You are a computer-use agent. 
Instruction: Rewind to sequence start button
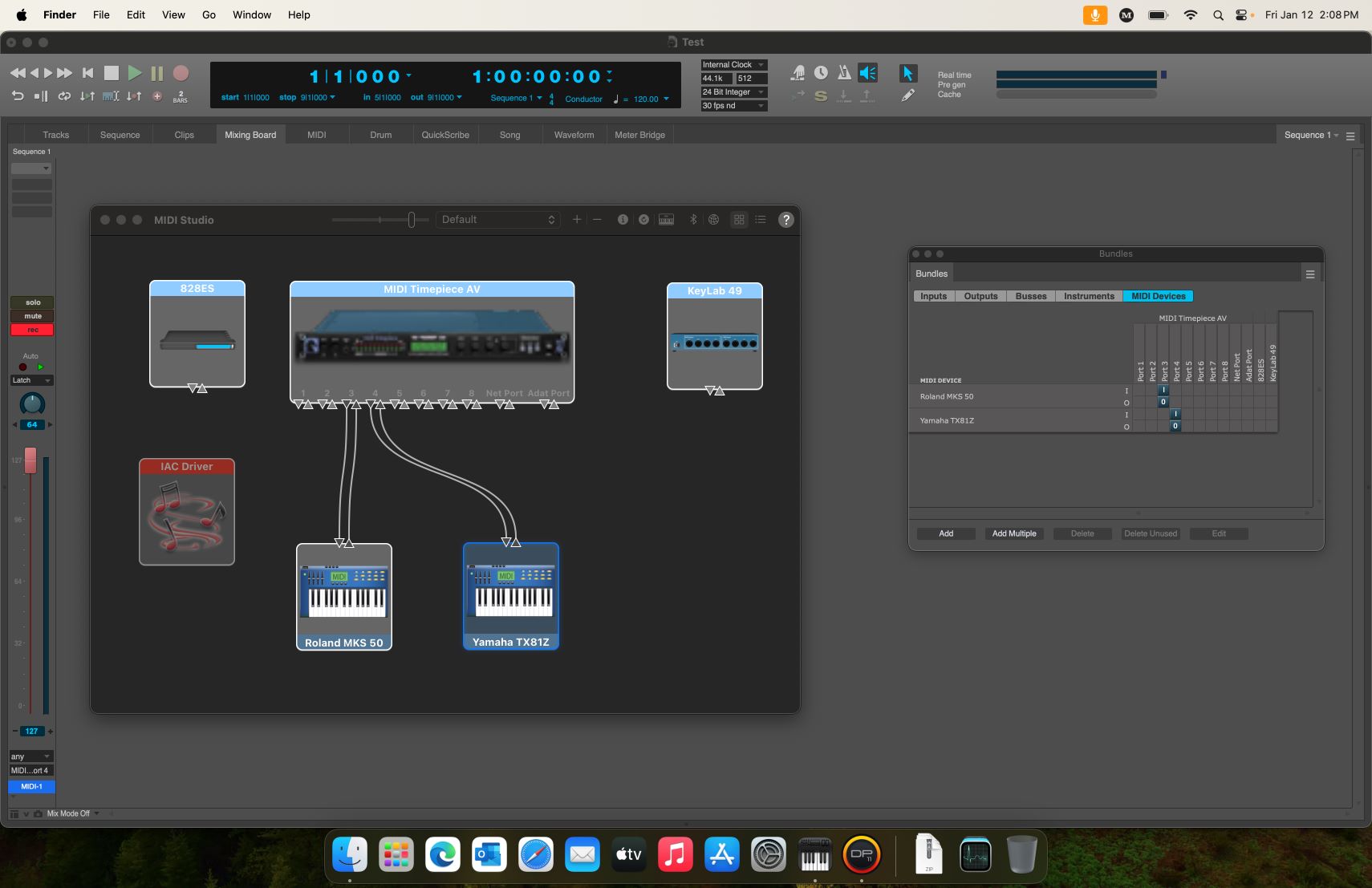click(88, 73)
